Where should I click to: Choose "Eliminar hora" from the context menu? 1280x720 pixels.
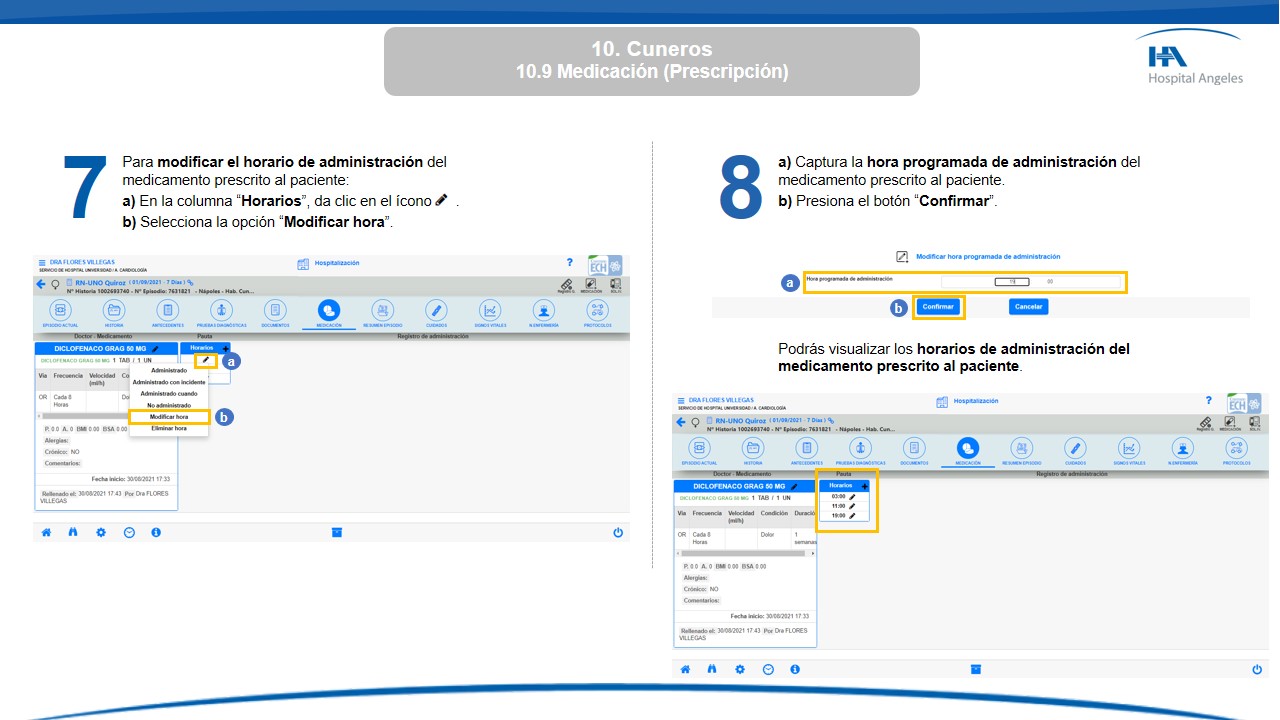pos(168,428)
